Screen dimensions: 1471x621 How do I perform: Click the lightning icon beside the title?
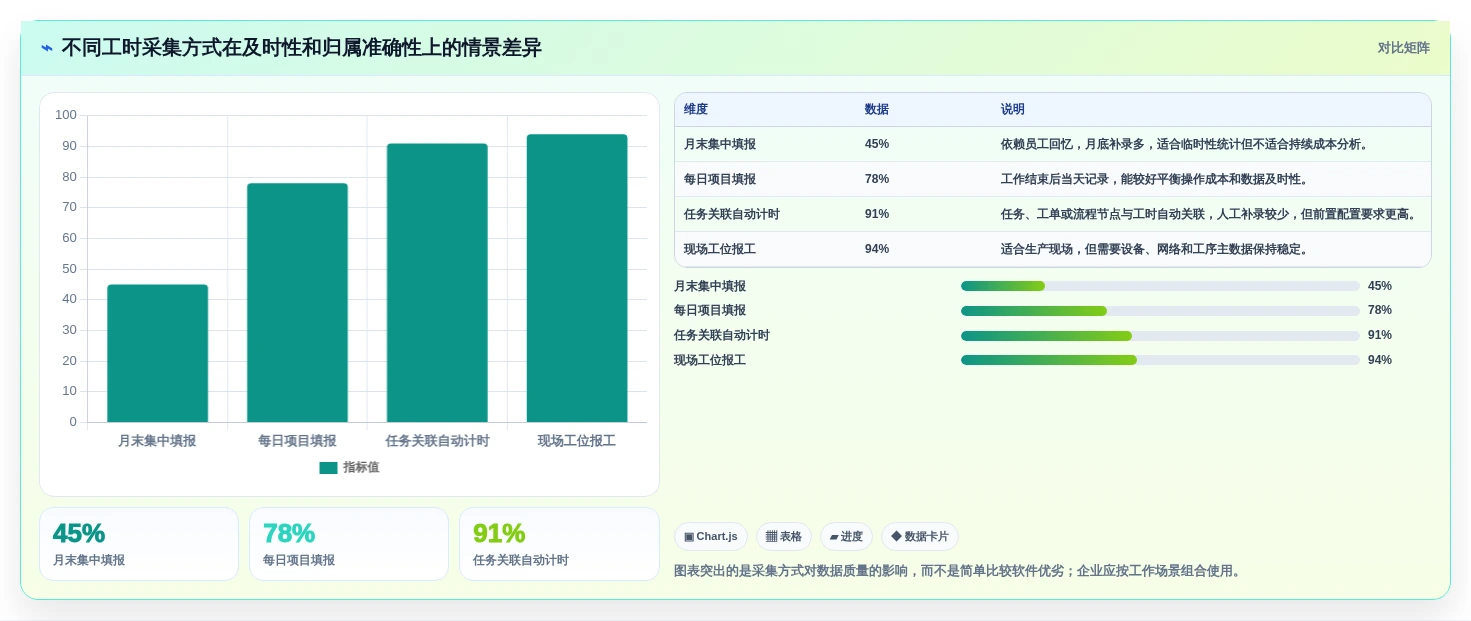tap(47, 48)
